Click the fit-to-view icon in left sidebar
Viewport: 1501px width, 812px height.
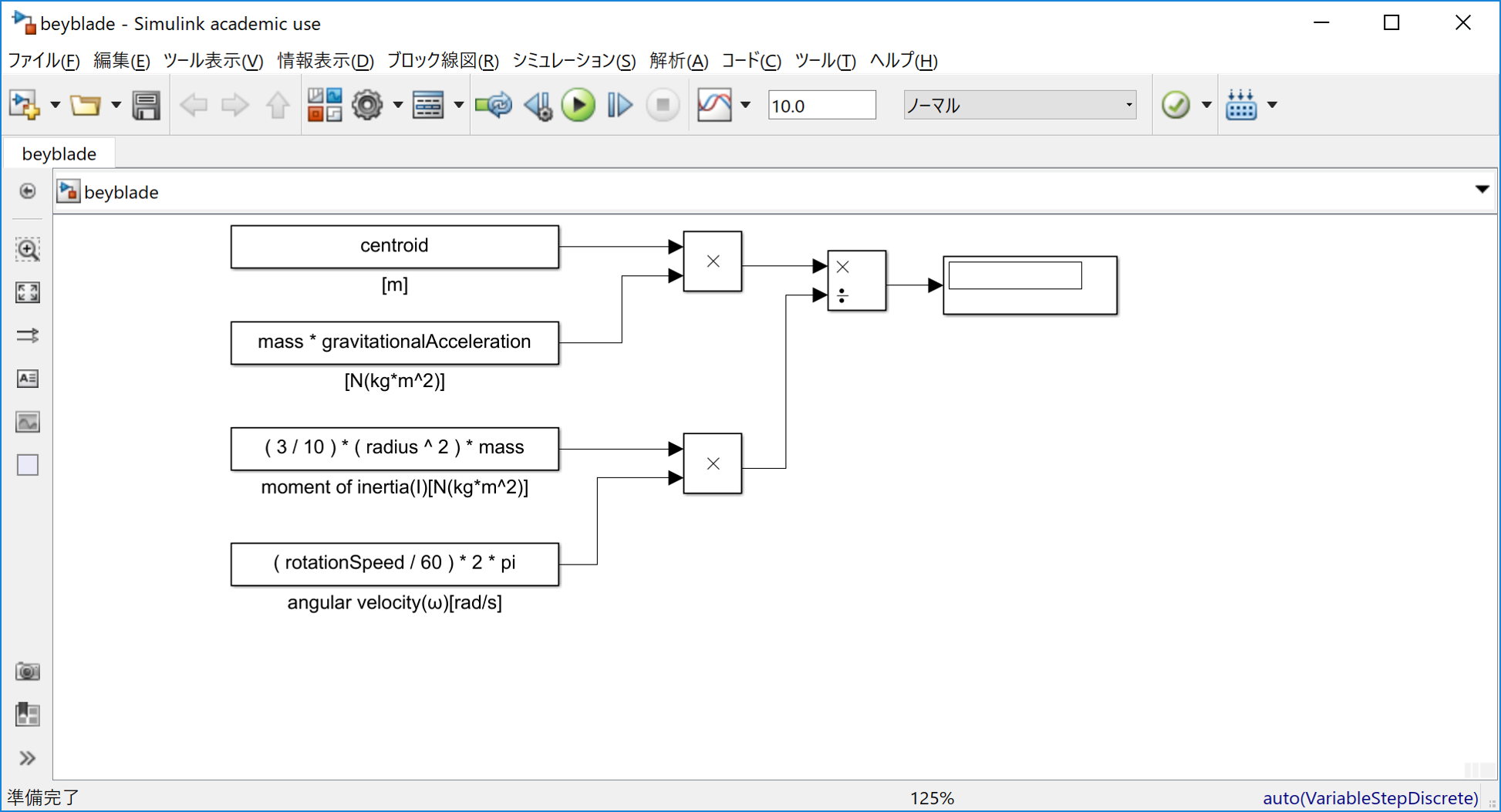coord(27,292)
